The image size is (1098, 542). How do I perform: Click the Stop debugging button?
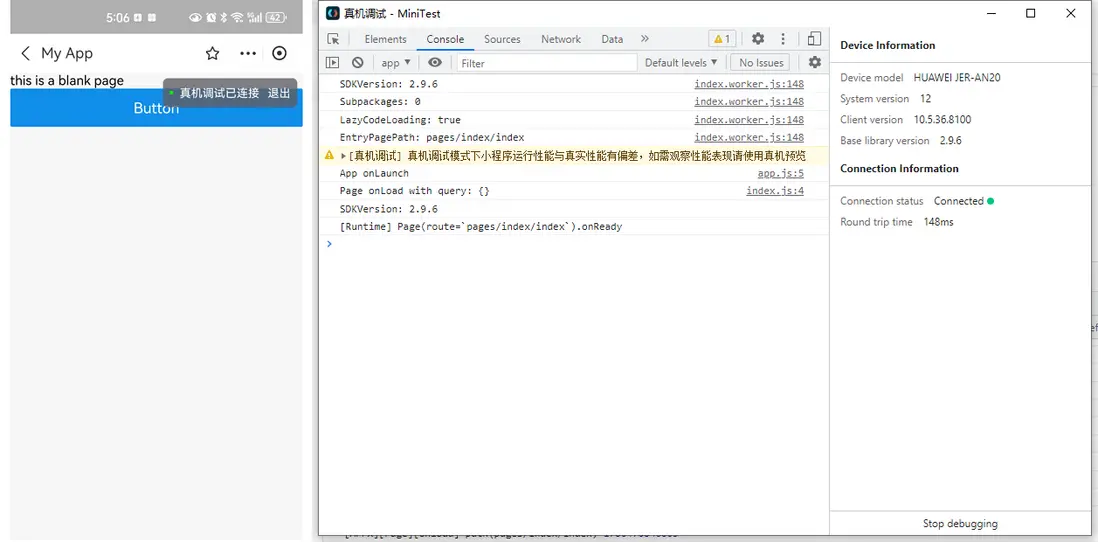click(x=960, y=523)
